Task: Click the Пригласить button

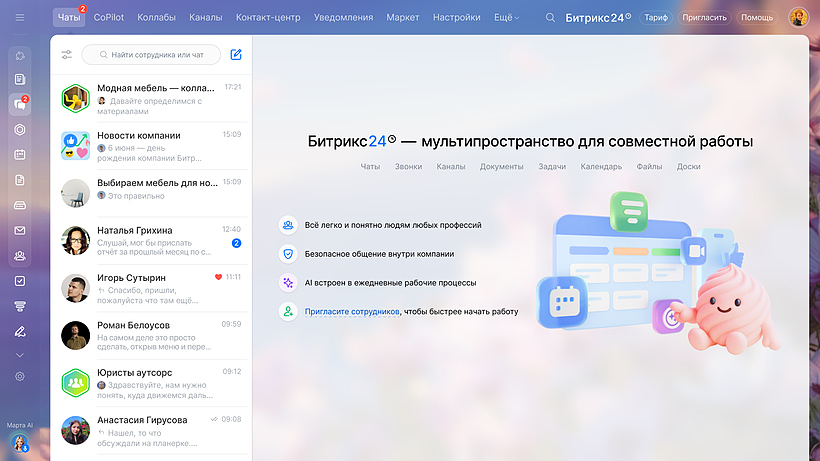Action: click(704, 18)
